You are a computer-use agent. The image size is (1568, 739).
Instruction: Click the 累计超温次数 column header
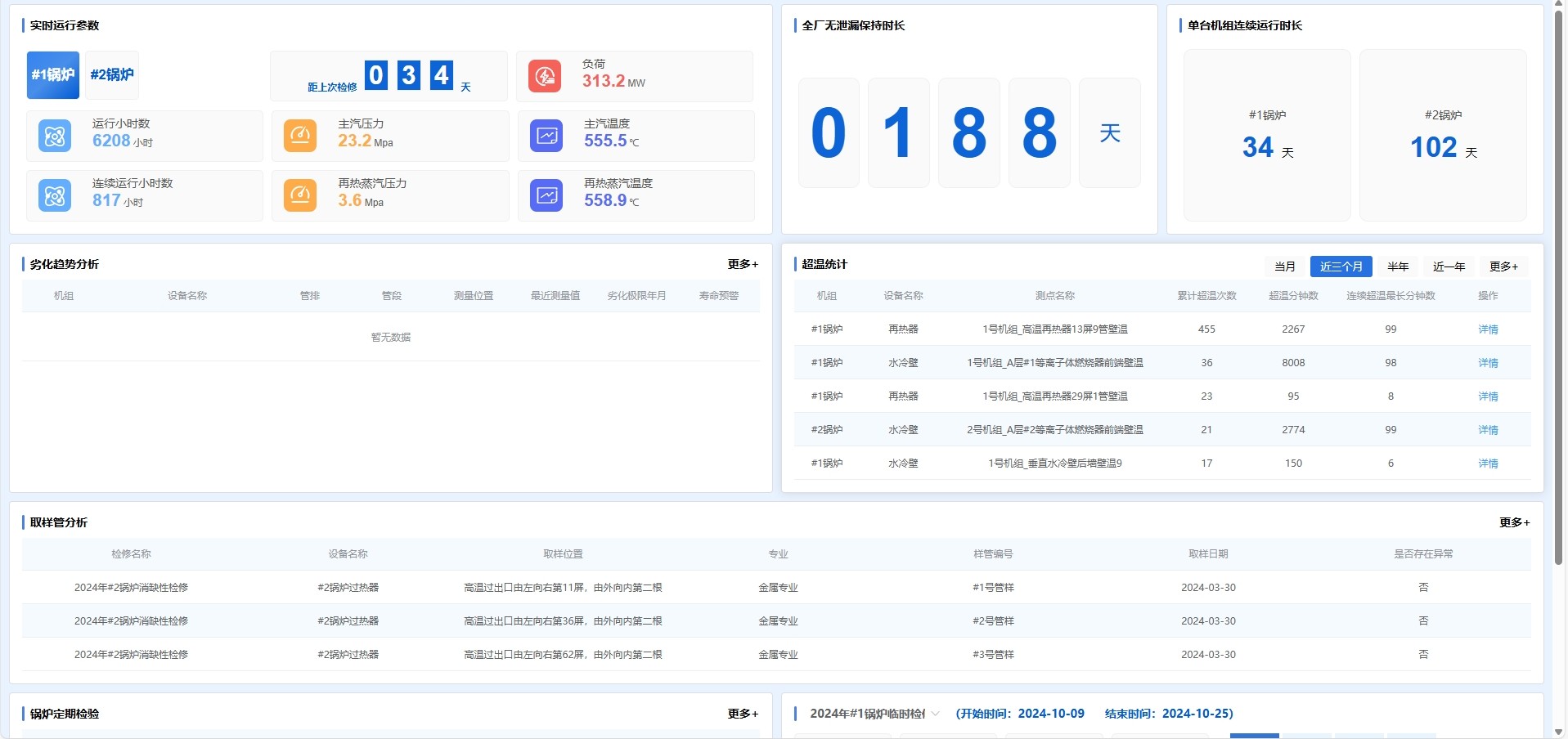(x=1206, y=296)
